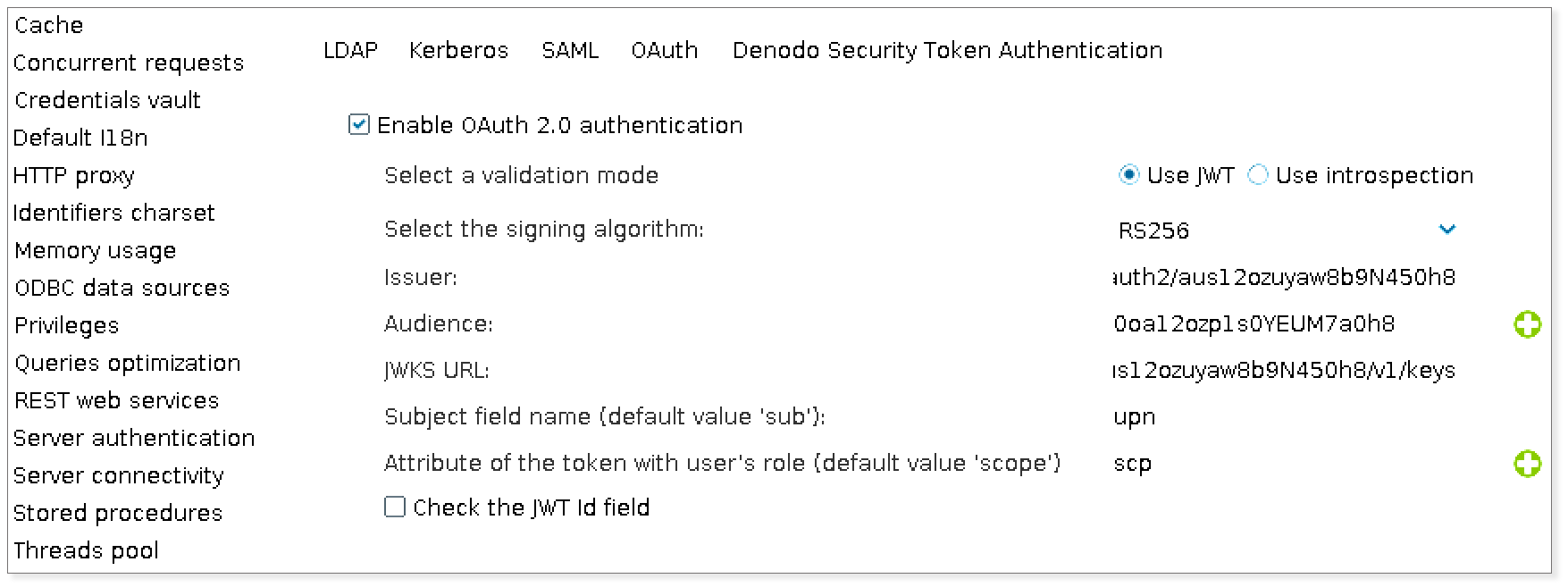This screenshot has height=587, width=1568.
Task: Open the signing algorithm dropdown
Action: (1448, 230)
